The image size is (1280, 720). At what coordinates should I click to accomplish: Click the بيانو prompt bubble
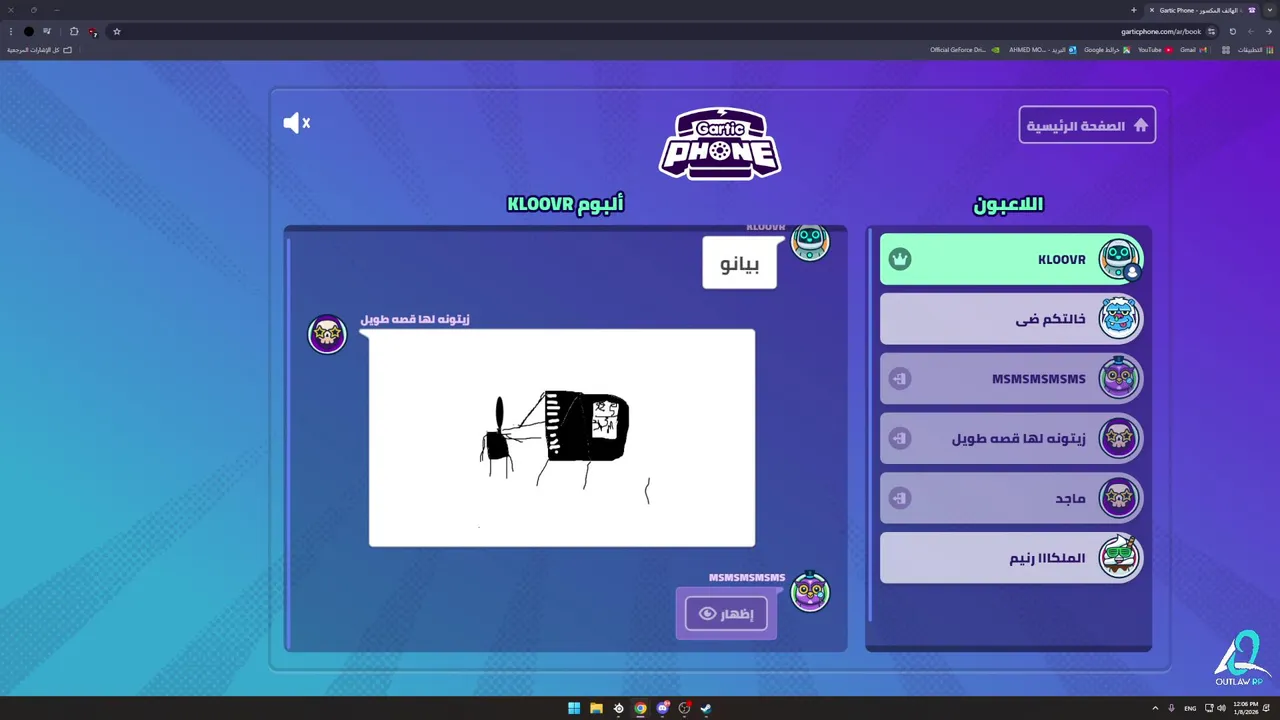click(740, 263)
